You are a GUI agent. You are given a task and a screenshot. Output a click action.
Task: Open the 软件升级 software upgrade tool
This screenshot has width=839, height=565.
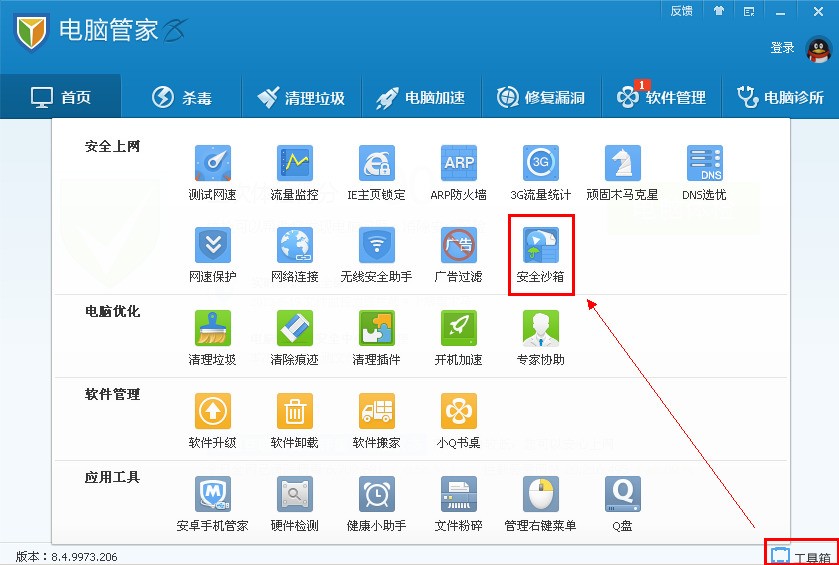(212, 421)
